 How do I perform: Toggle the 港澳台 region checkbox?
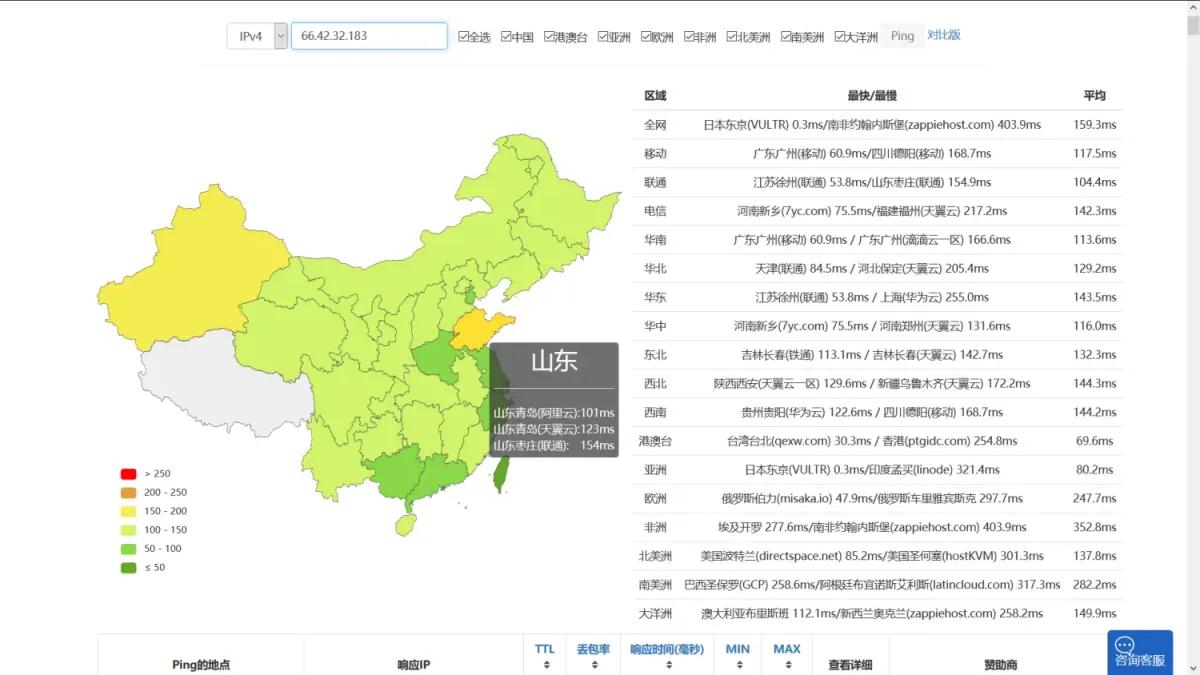(x=550, y=37)
